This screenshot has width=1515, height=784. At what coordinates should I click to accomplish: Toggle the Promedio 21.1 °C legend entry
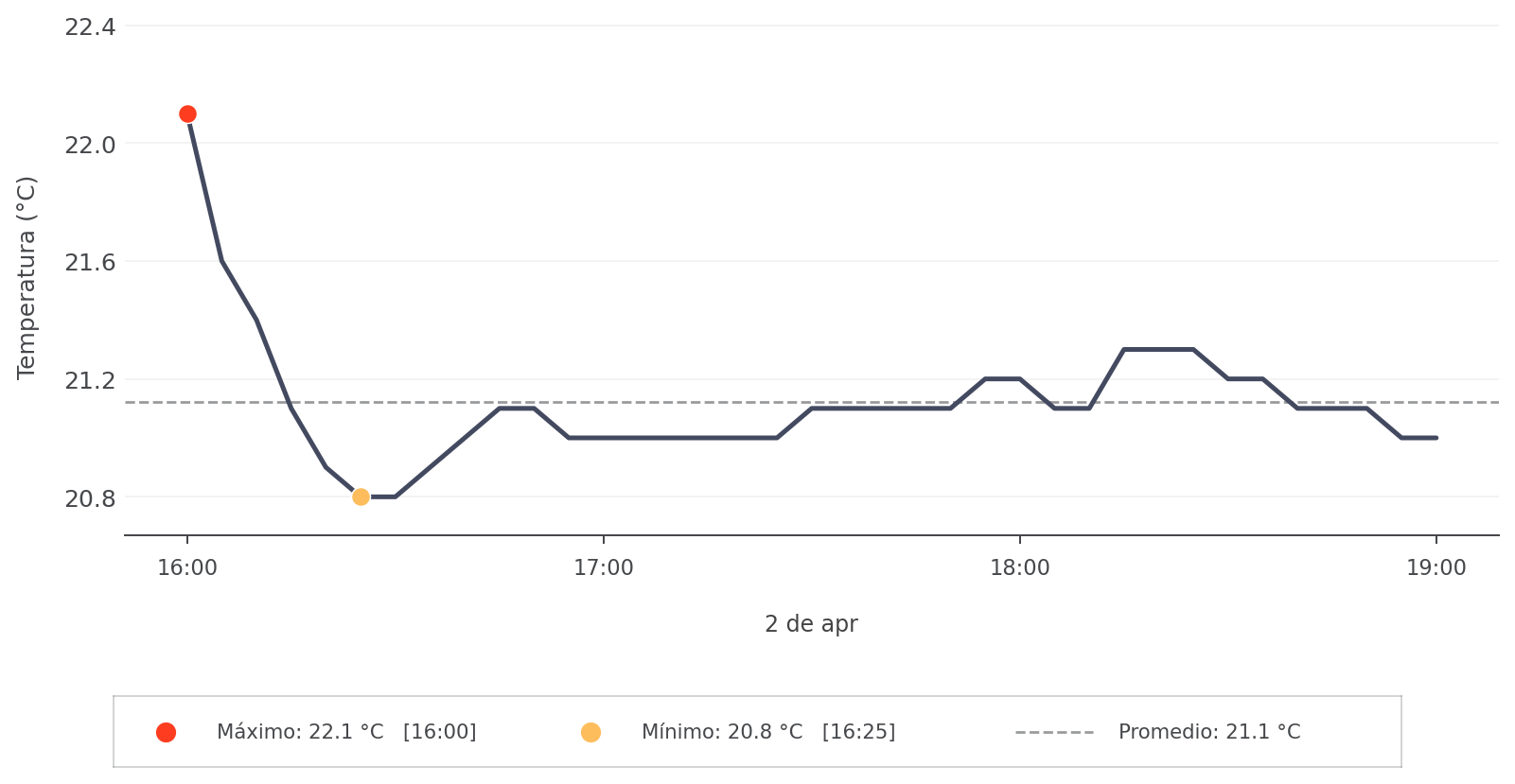(x=1208, y=732)
